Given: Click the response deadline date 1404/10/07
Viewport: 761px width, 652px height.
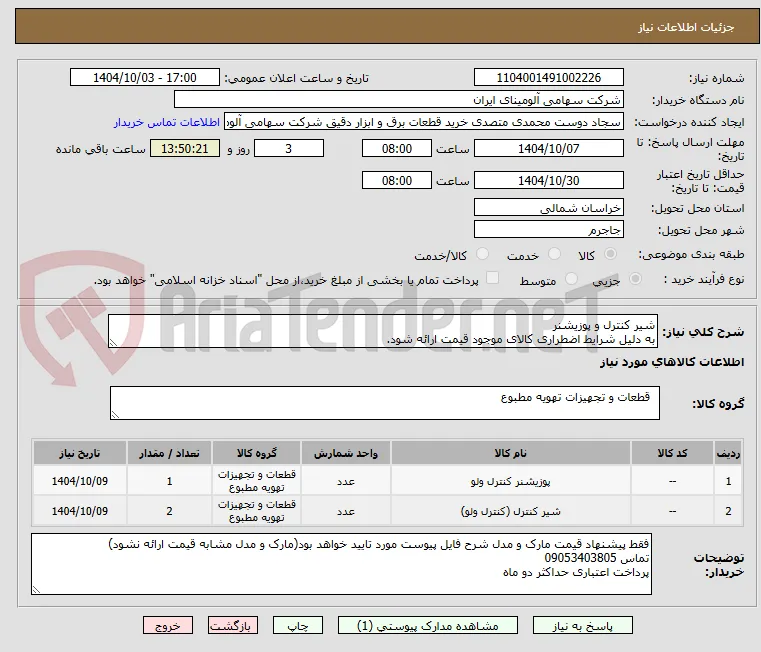Looking at the screenshot, I should pos(548,149).
